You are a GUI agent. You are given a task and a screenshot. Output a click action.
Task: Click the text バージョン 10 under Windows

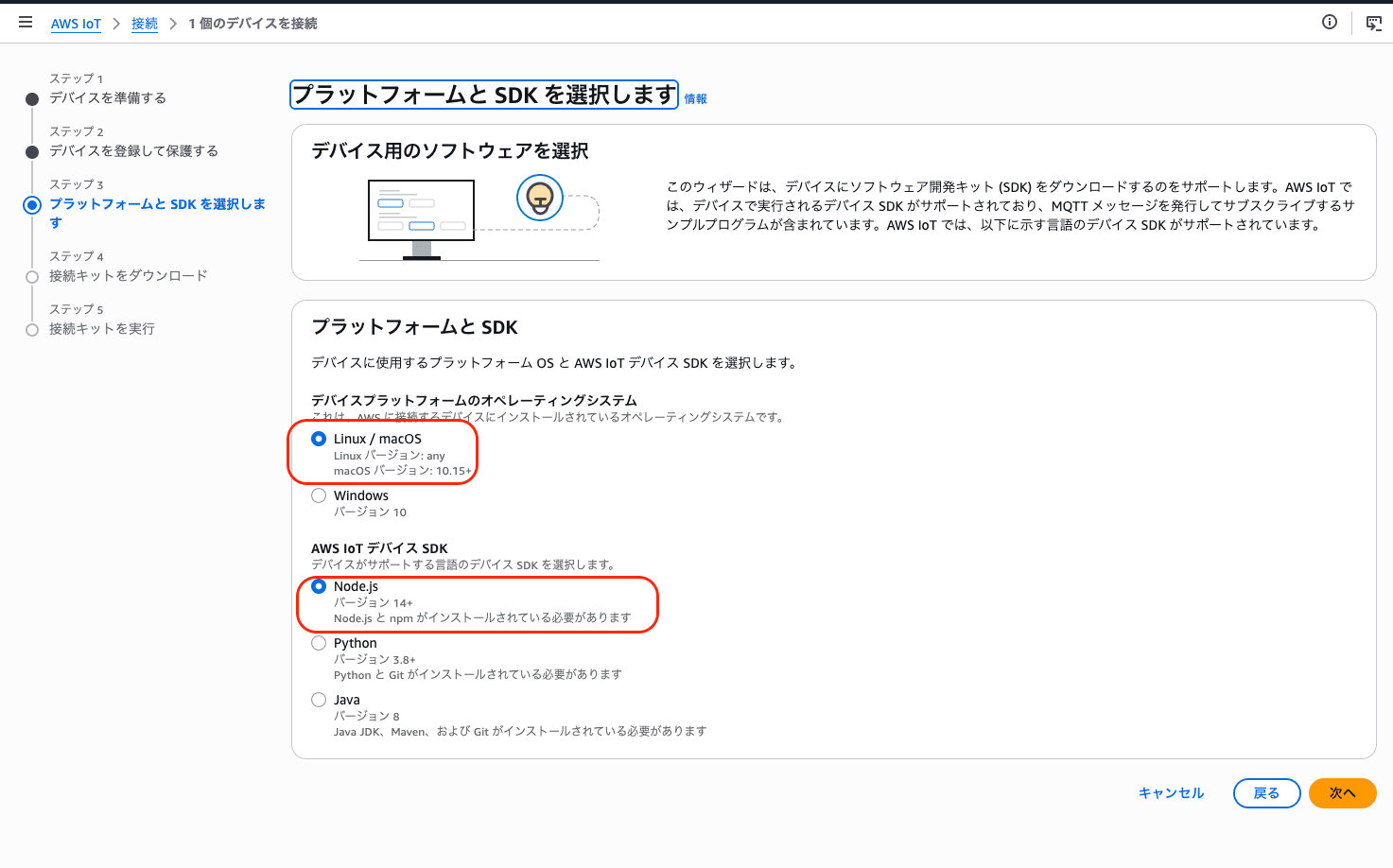(370, 512)
